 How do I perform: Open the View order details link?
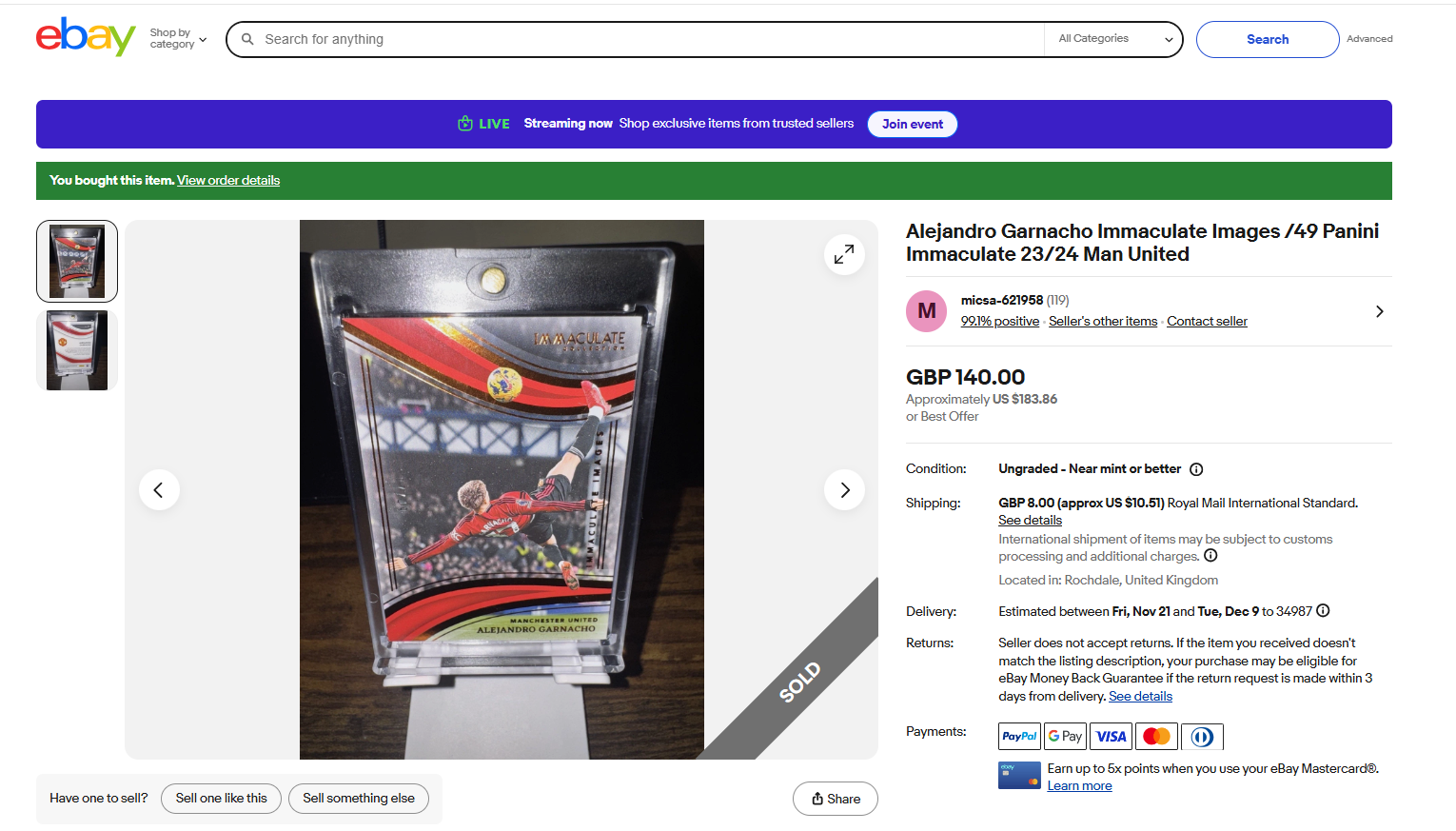228,181
